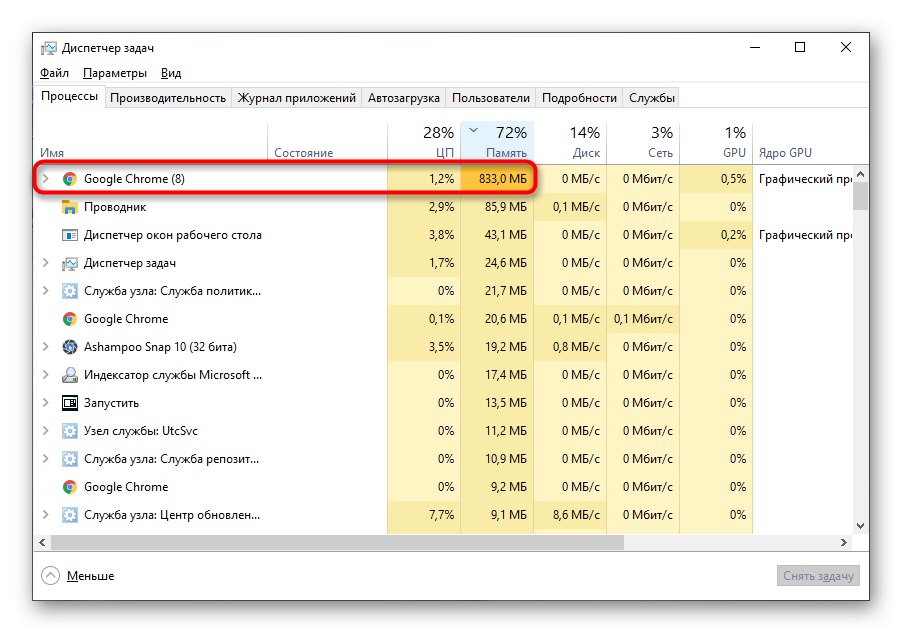
Task: Click the Узел службы: UtcSvc gear icon
Action: pos(70,431)
